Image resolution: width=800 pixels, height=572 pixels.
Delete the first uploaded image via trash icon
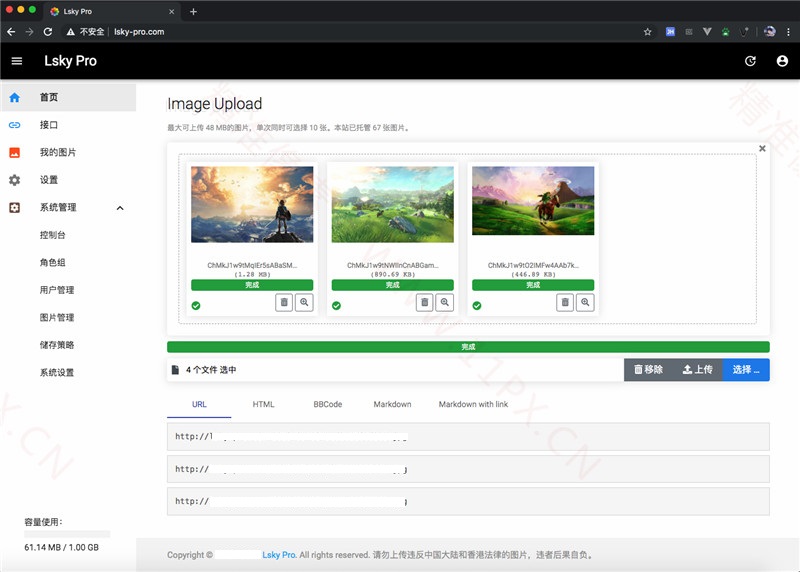(284, 302)
